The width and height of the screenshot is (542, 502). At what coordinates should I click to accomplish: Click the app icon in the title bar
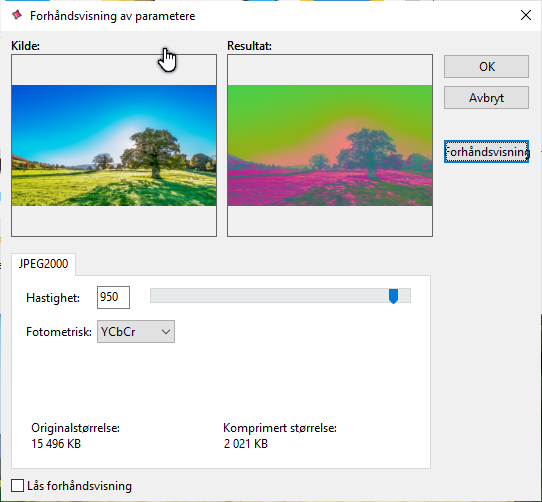(x=16, y=15)
